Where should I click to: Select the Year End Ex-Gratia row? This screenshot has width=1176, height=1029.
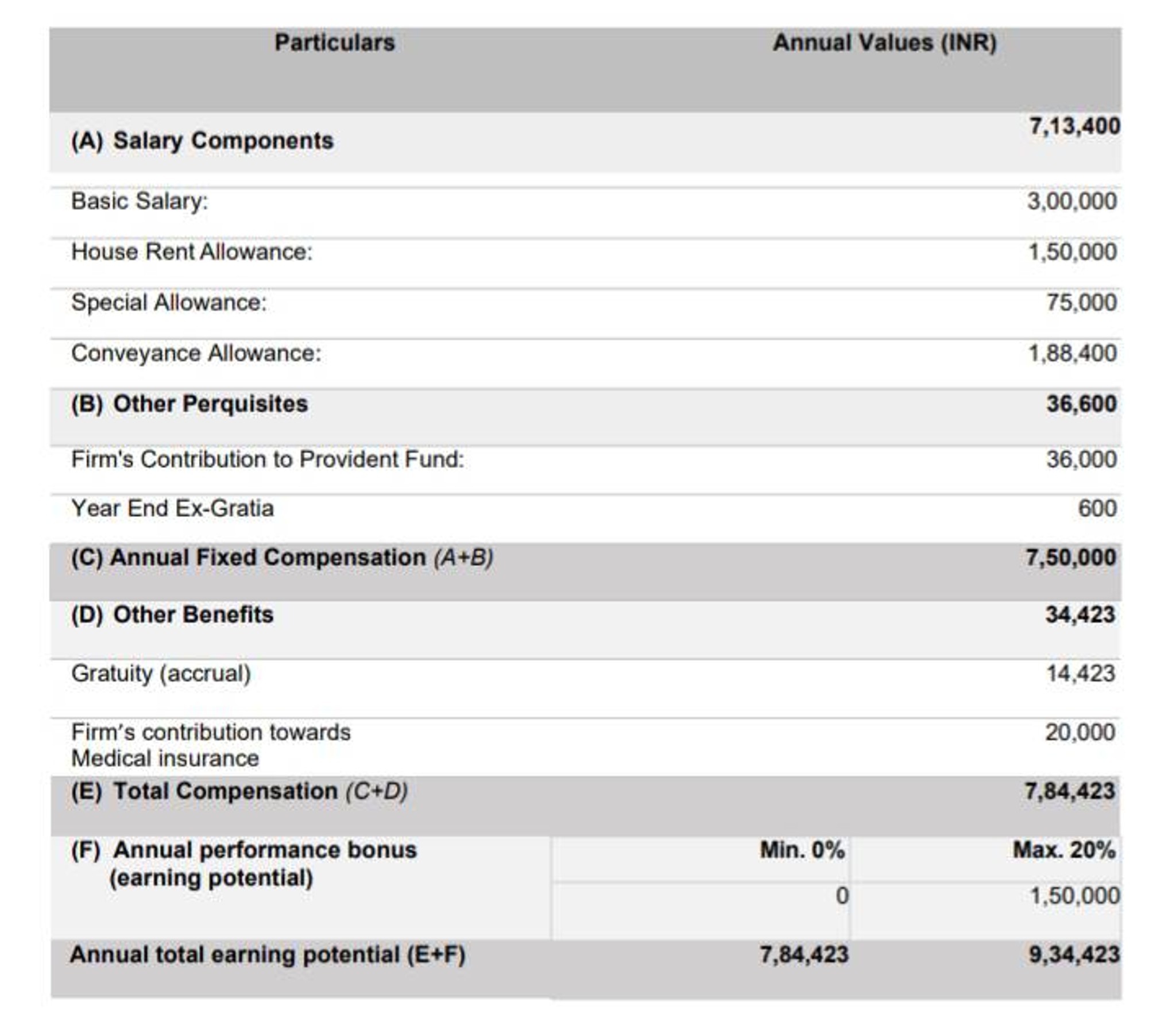(585, 509)
